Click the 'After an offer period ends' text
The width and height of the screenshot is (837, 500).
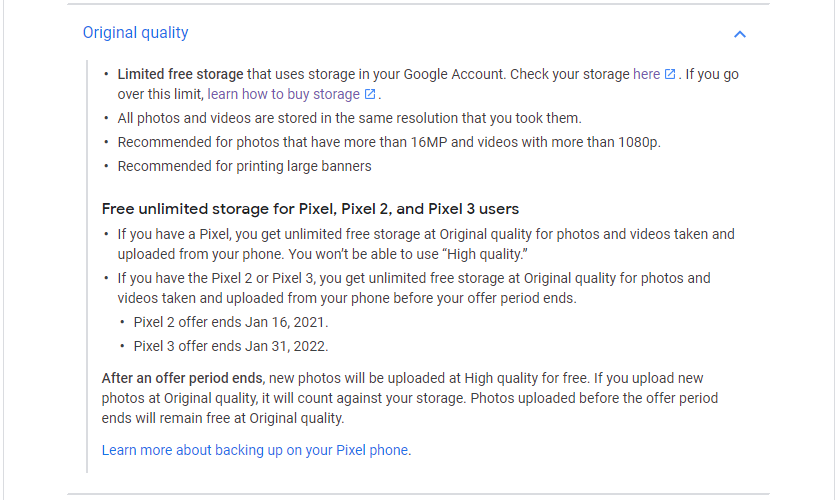(182, 378)
